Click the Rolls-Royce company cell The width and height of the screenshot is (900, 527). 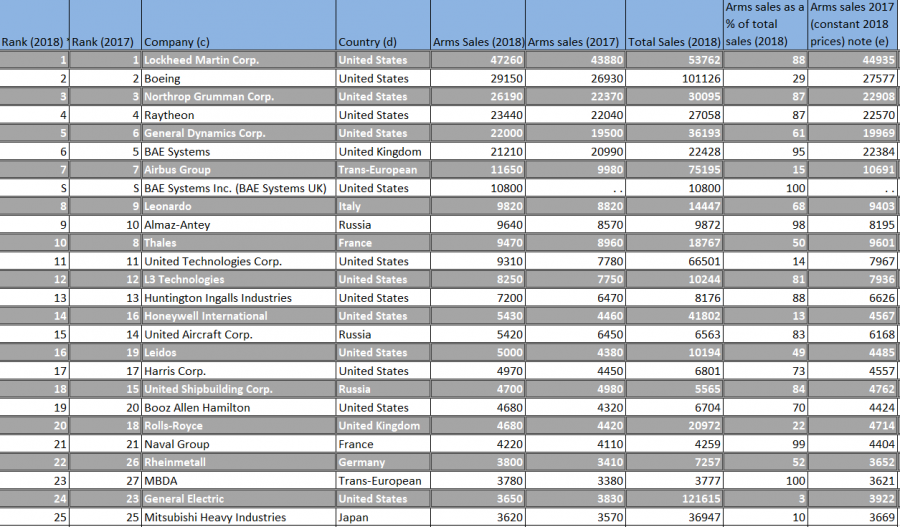coord(239,426)
